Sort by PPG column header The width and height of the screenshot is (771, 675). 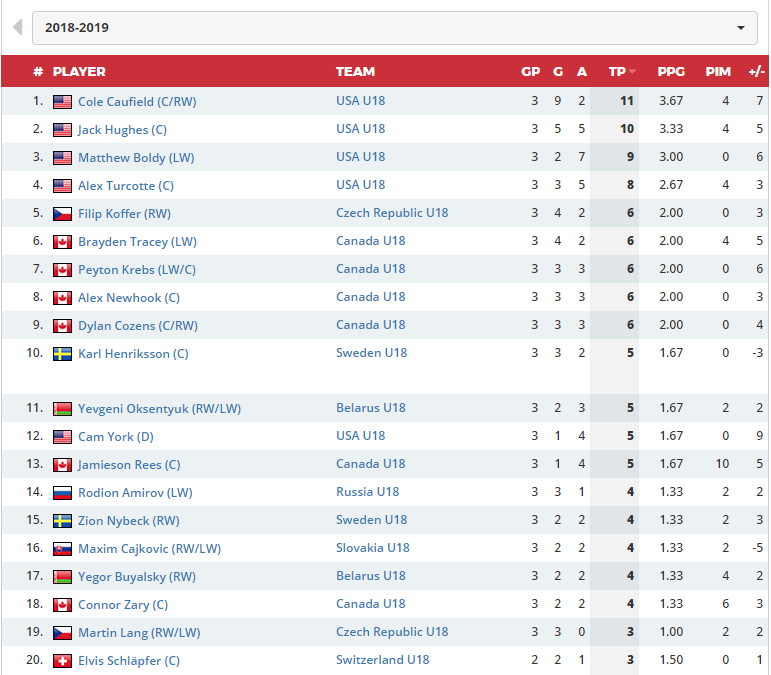tap(671, 72)
